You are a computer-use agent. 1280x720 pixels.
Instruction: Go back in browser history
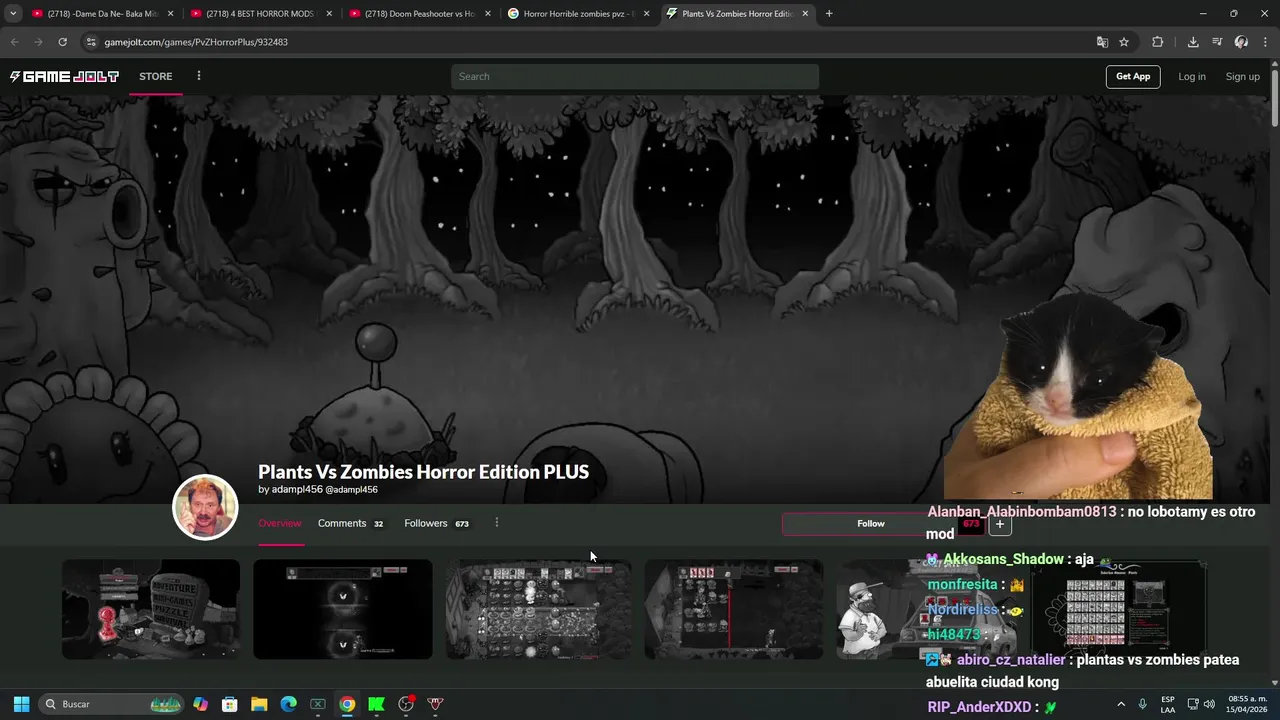[x=14, y=42]
